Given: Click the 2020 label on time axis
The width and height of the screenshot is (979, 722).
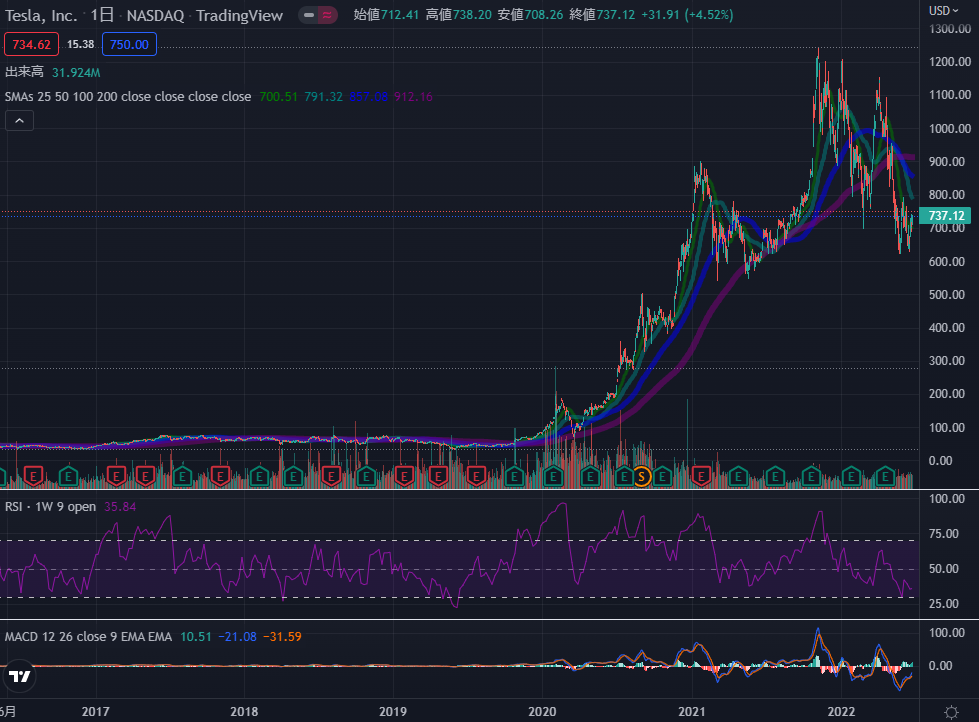Looking at the screenshot, I should [x=542, y=711].
